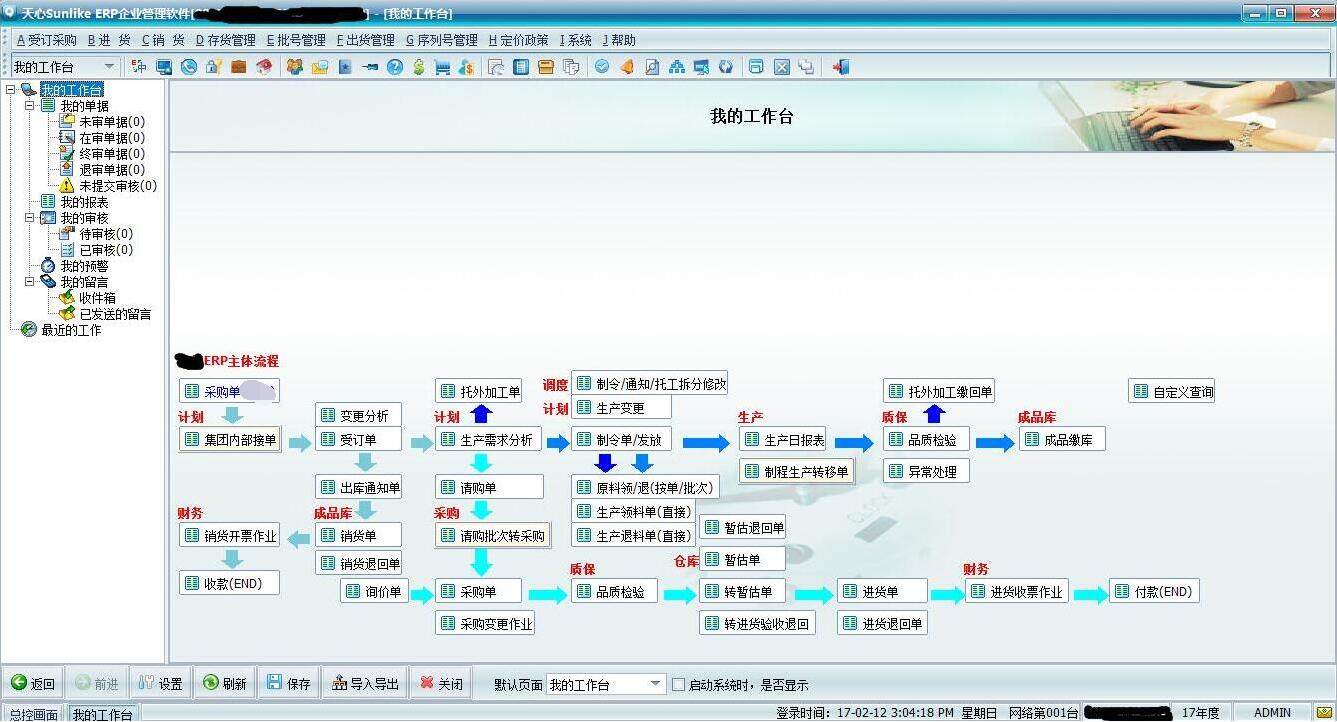Image resolution: width=1337 pixels, height=722 pixels.
Task: Click the padlock security icon on the toolbar
Action: coord(212,67)
